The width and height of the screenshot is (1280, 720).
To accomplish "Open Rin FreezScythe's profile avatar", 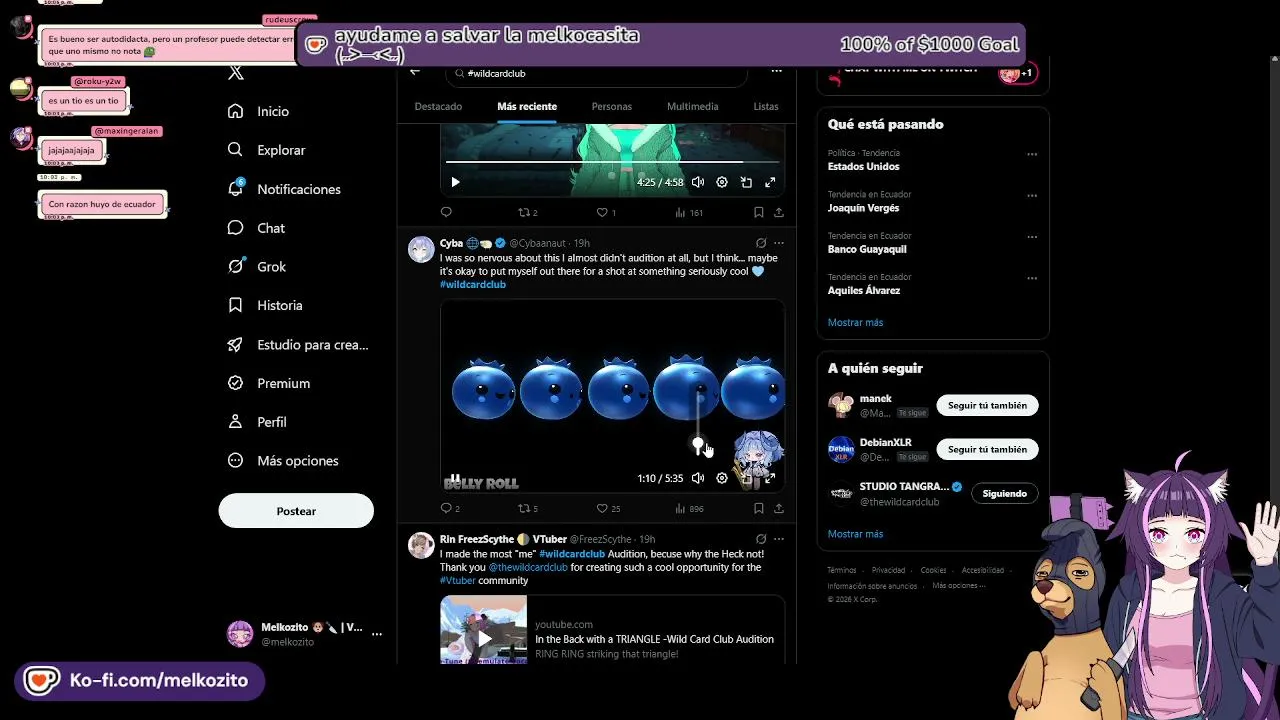I will tap(421, 545).
